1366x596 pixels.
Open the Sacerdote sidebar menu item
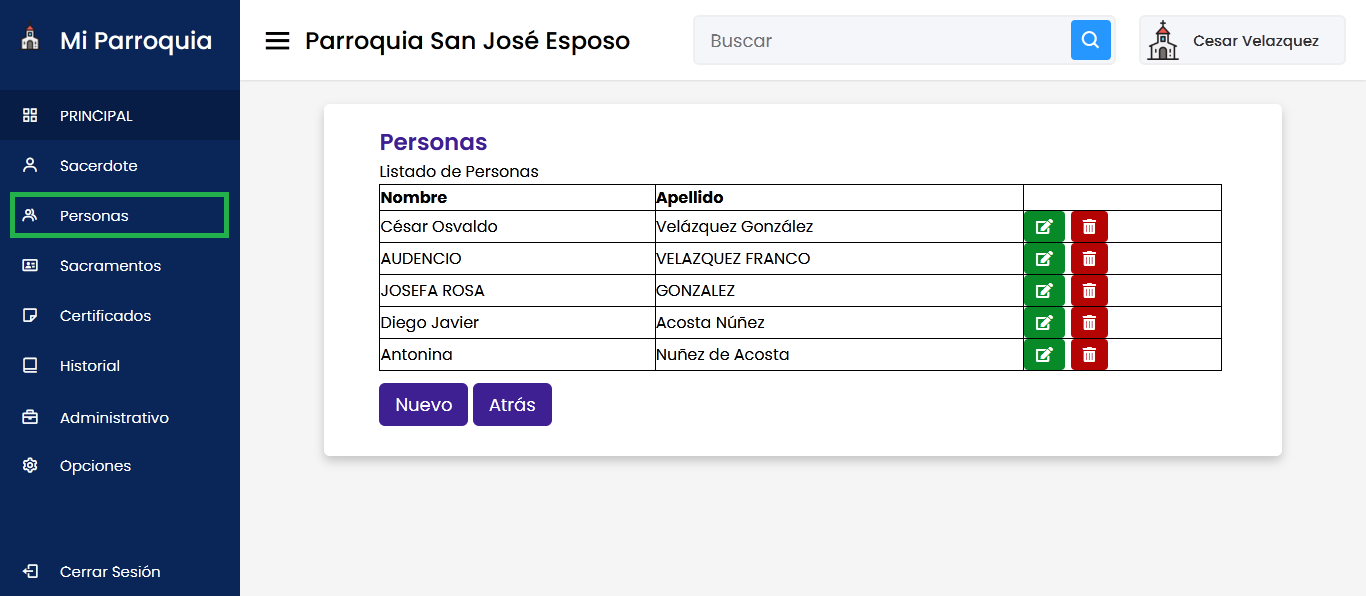98,166
